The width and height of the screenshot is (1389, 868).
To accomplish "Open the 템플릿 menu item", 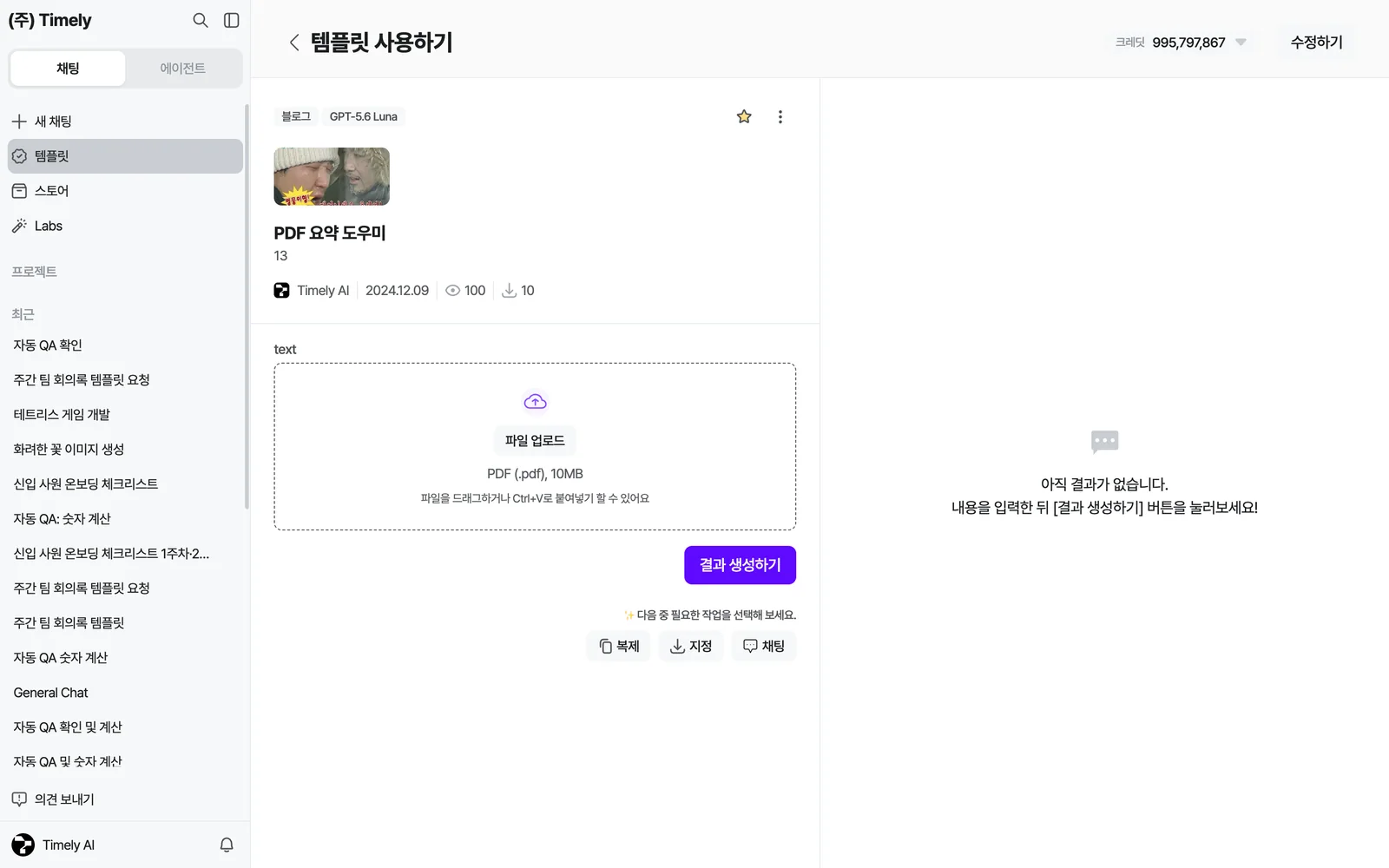I will pyautogui.click(x=125, y=156).
